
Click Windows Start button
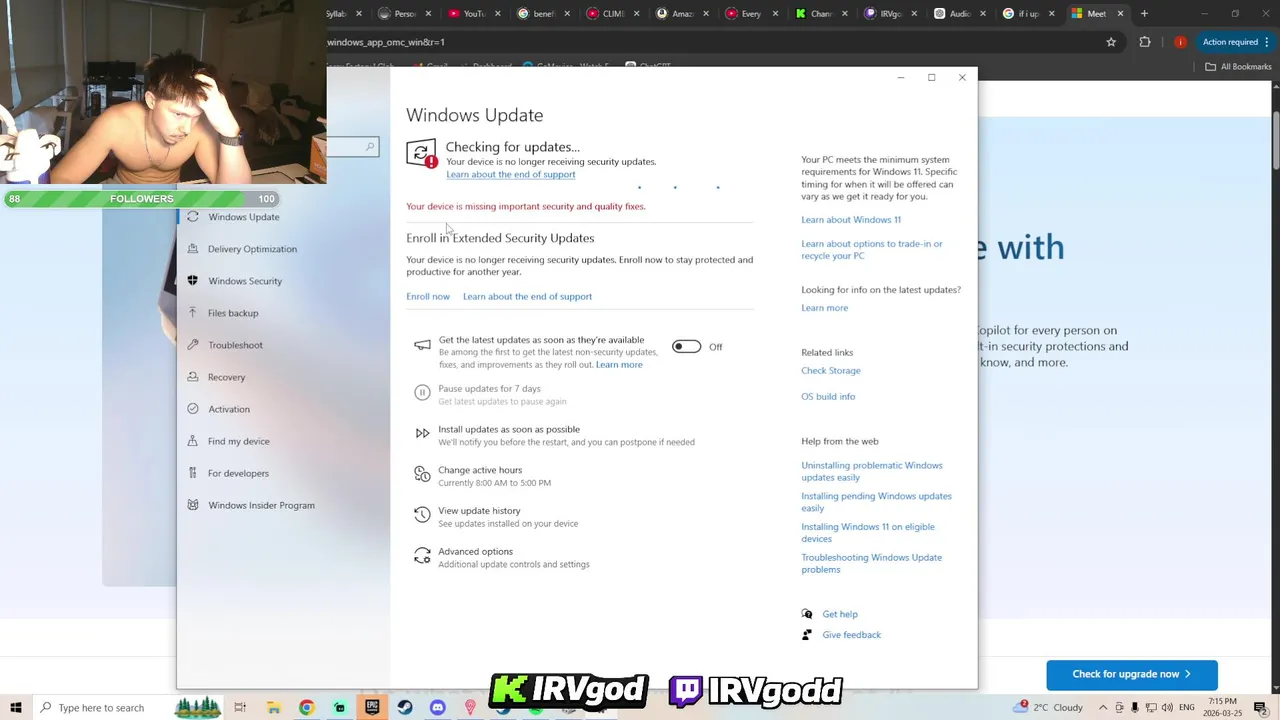tap(15, 708)
